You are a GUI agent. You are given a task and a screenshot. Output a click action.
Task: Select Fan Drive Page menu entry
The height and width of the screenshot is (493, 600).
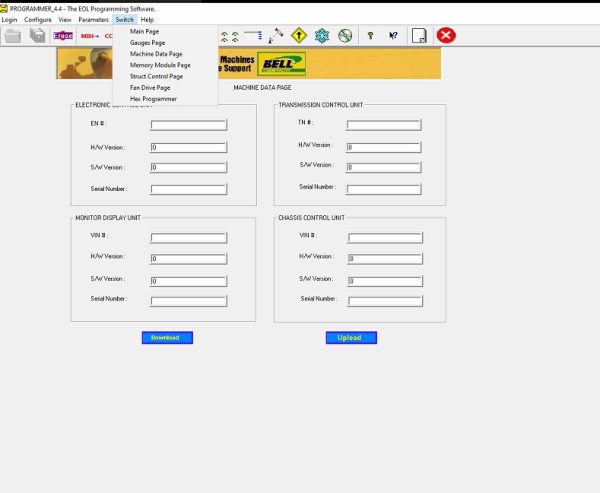pyautogui.click(x=166, y=88)
